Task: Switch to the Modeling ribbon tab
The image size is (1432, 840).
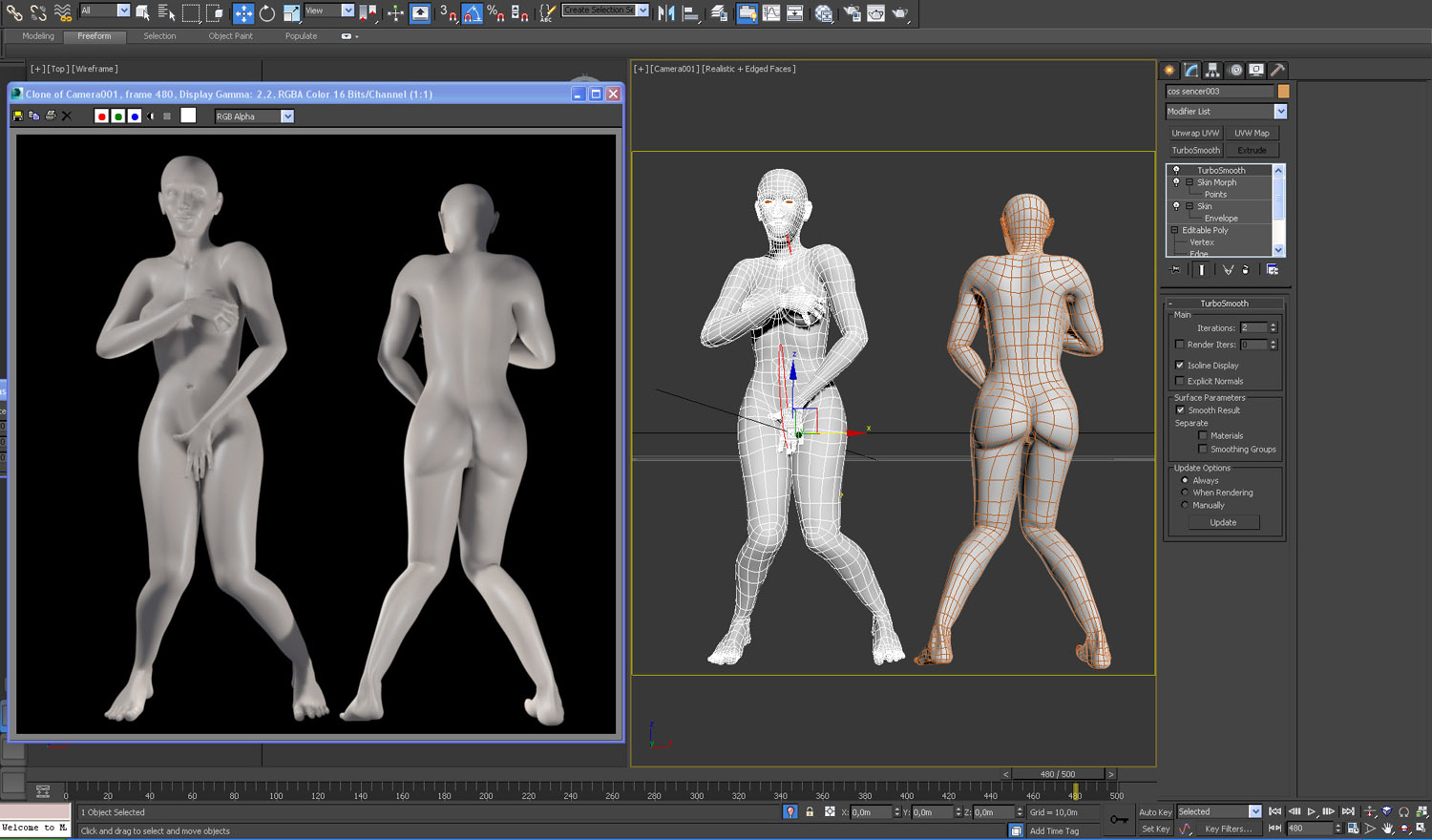Action: [38, 36]
